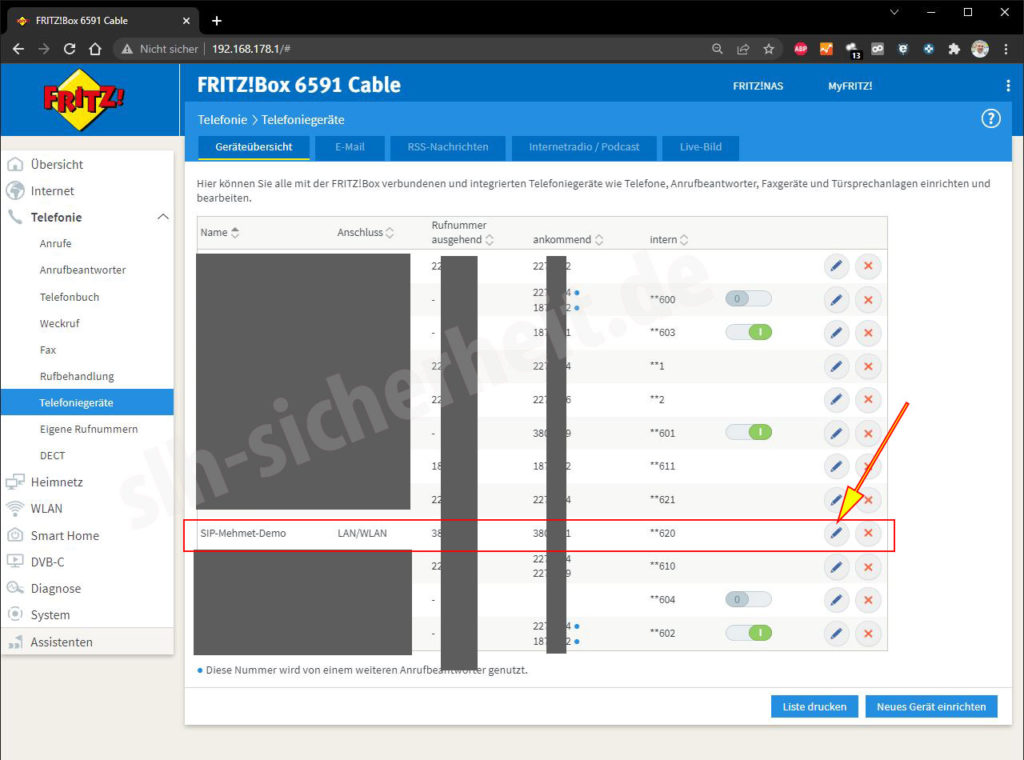Image resolution: width=1024 pixels, height=760 pixels.
Task: Edit the device with extension **601
Action: tap(836, 433)
